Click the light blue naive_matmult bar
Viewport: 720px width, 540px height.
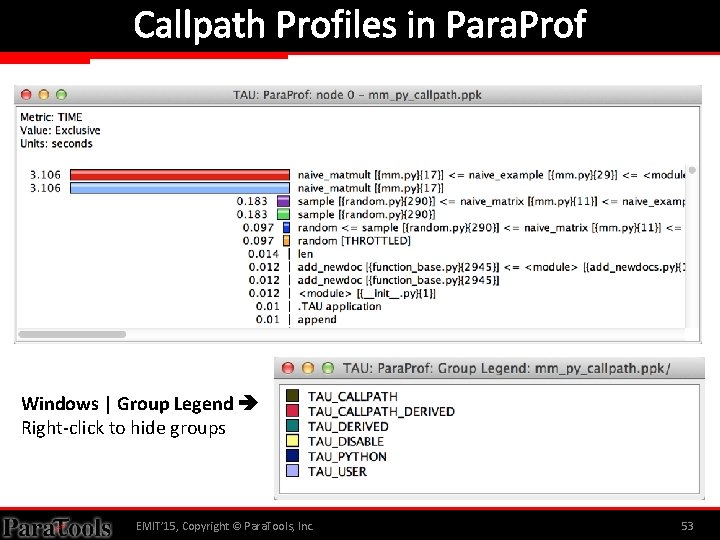180,188
